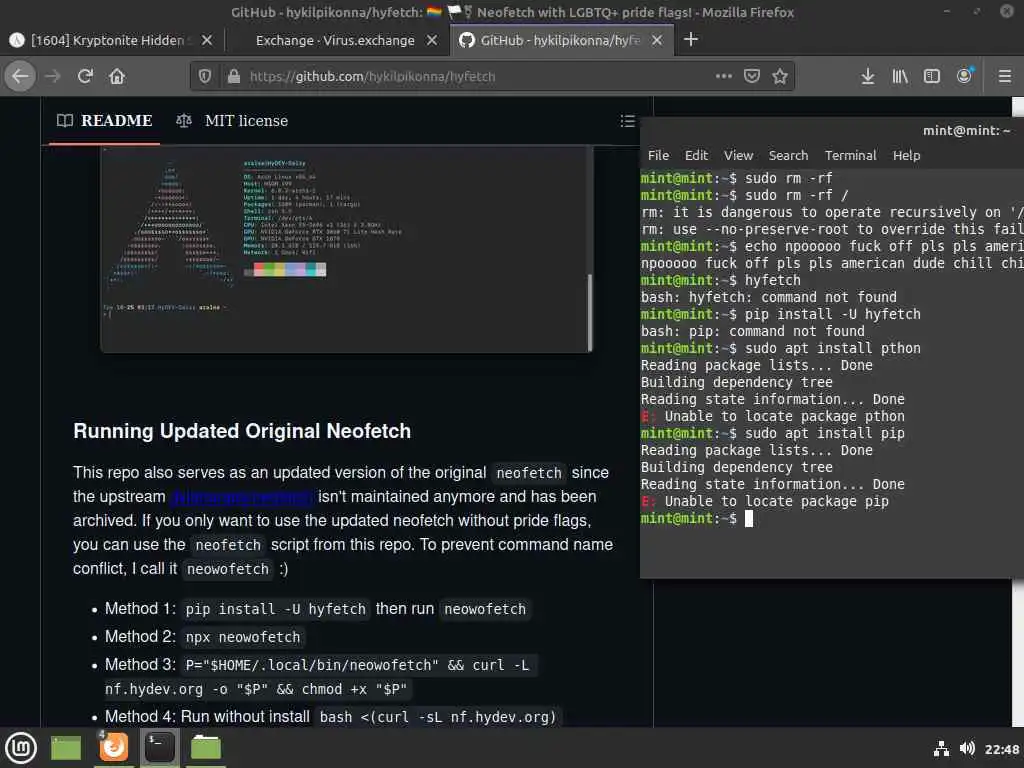Click the highlighted upstream neofetch link

[242, 497]
